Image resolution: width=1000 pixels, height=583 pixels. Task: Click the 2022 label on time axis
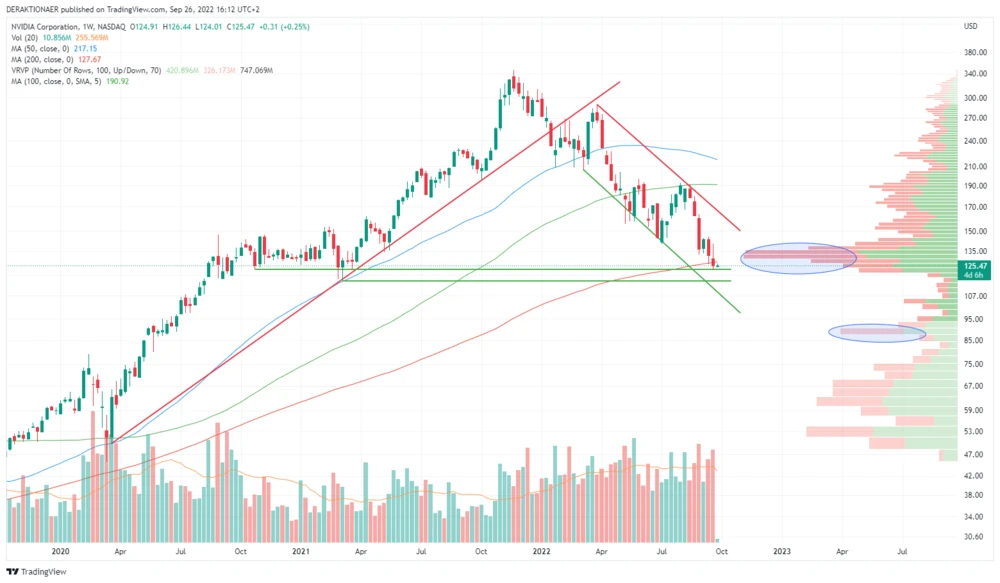541,550
